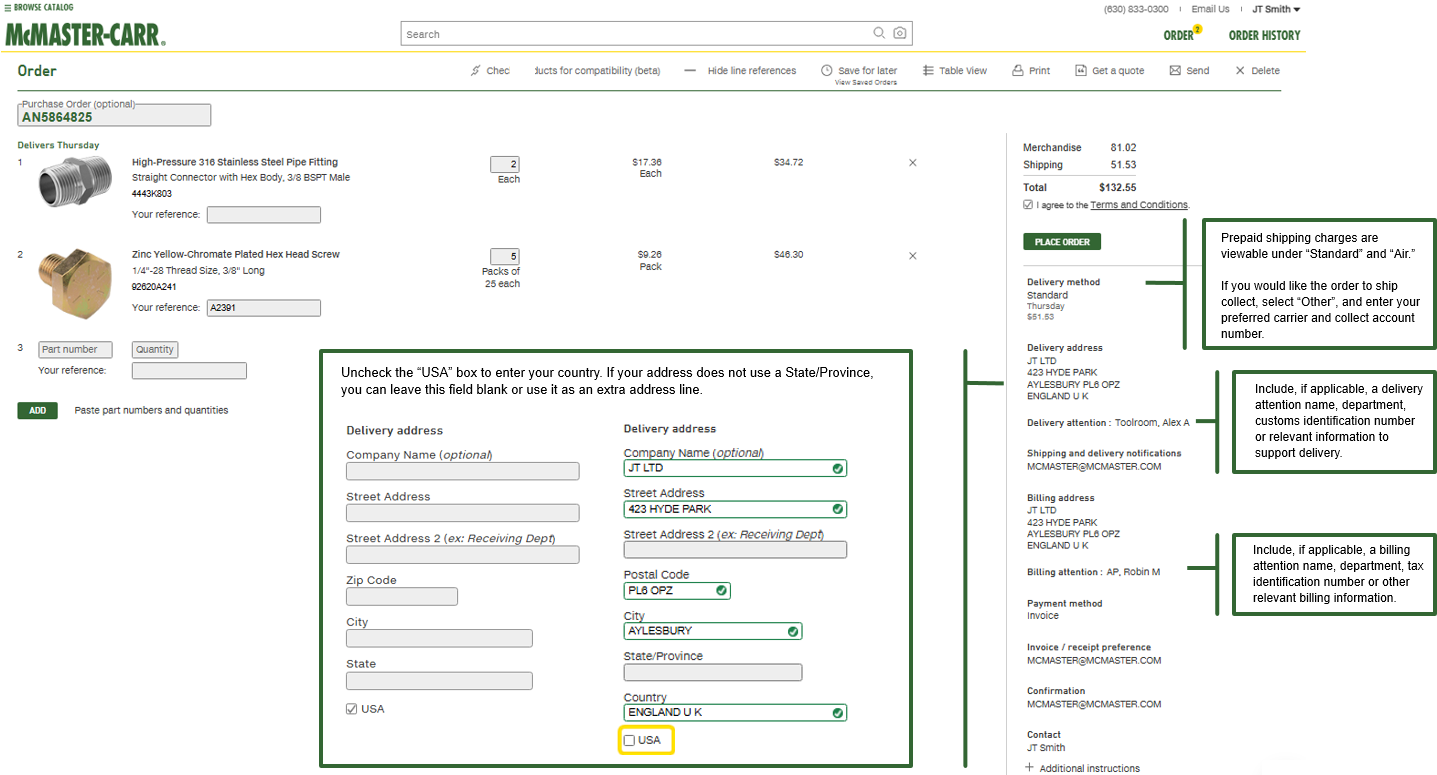The height and width of the screenshot is (775, 1437).
Task: Open Terms and Conditions link
Action: 1139,205
